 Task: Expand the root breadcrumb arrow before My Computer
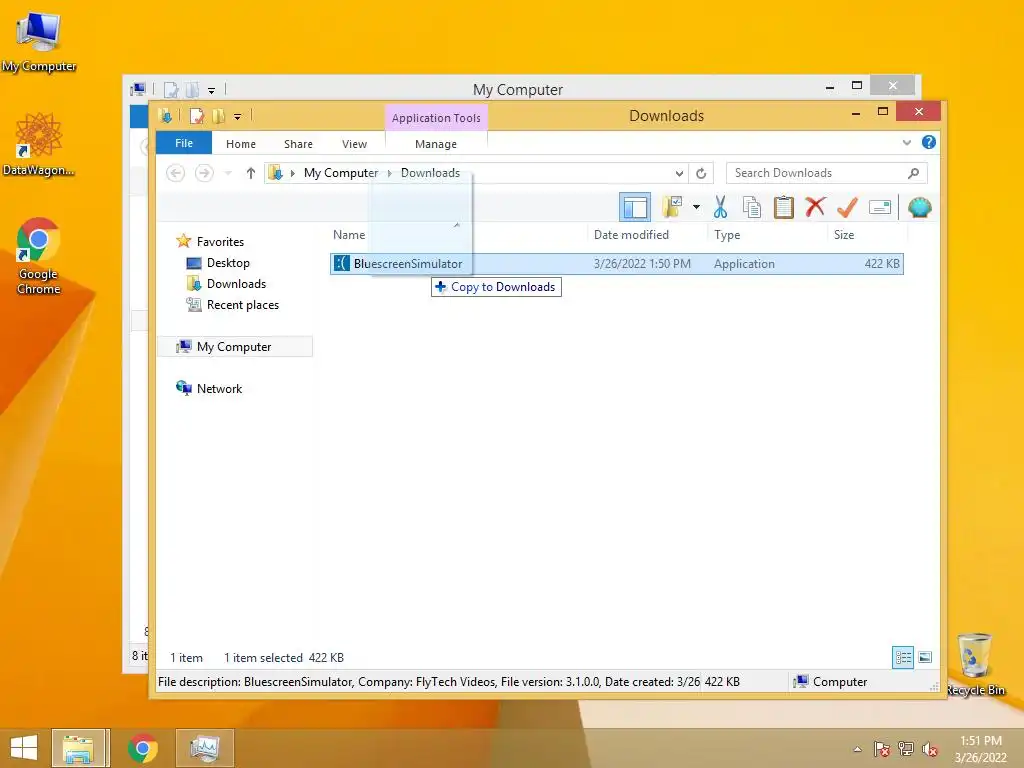tap(293, 173)
